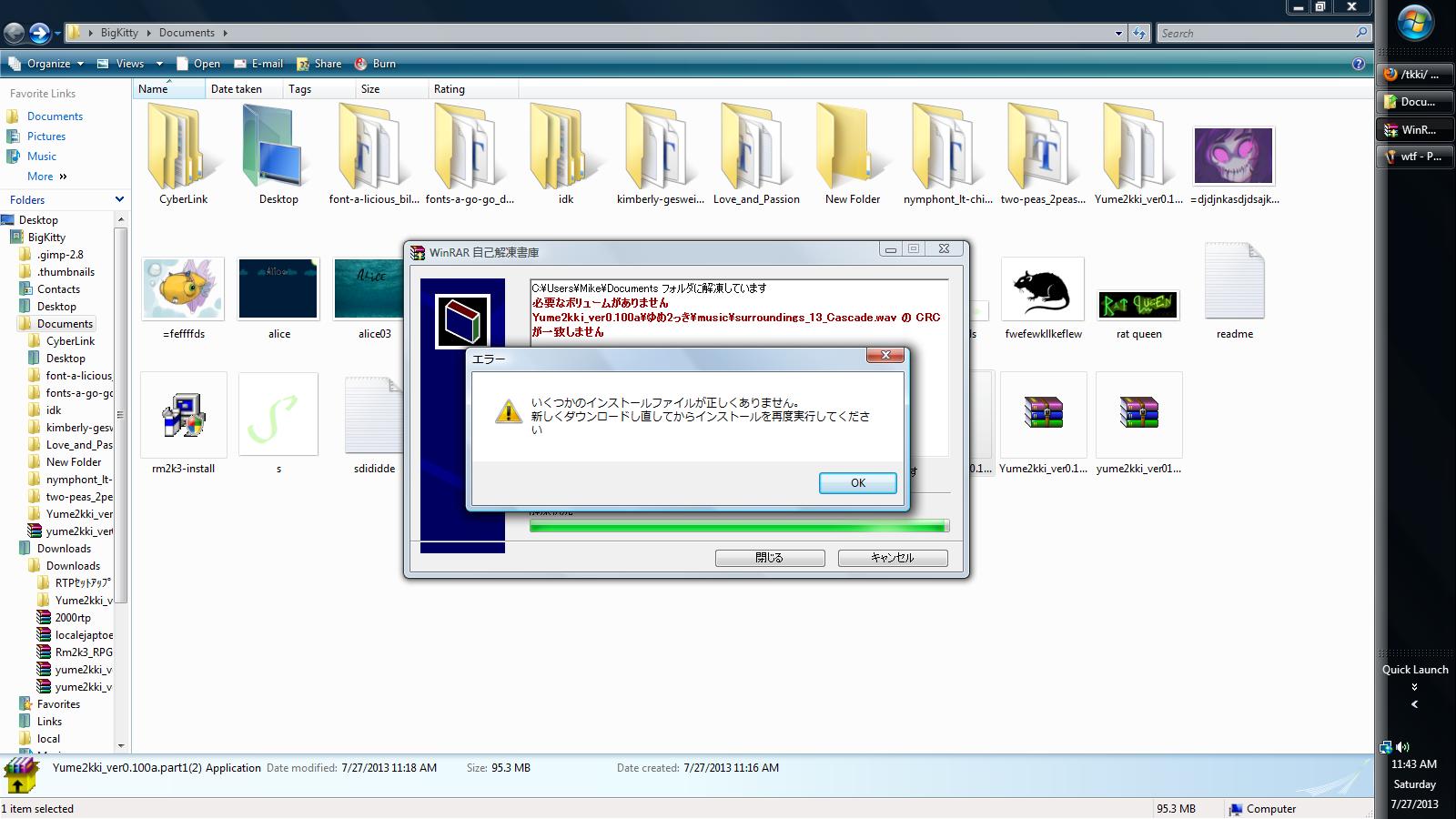The height and width of the screenshot is (819, 1456).
Task: Select the =feffffds fish image
Action: tap(183, 288)
